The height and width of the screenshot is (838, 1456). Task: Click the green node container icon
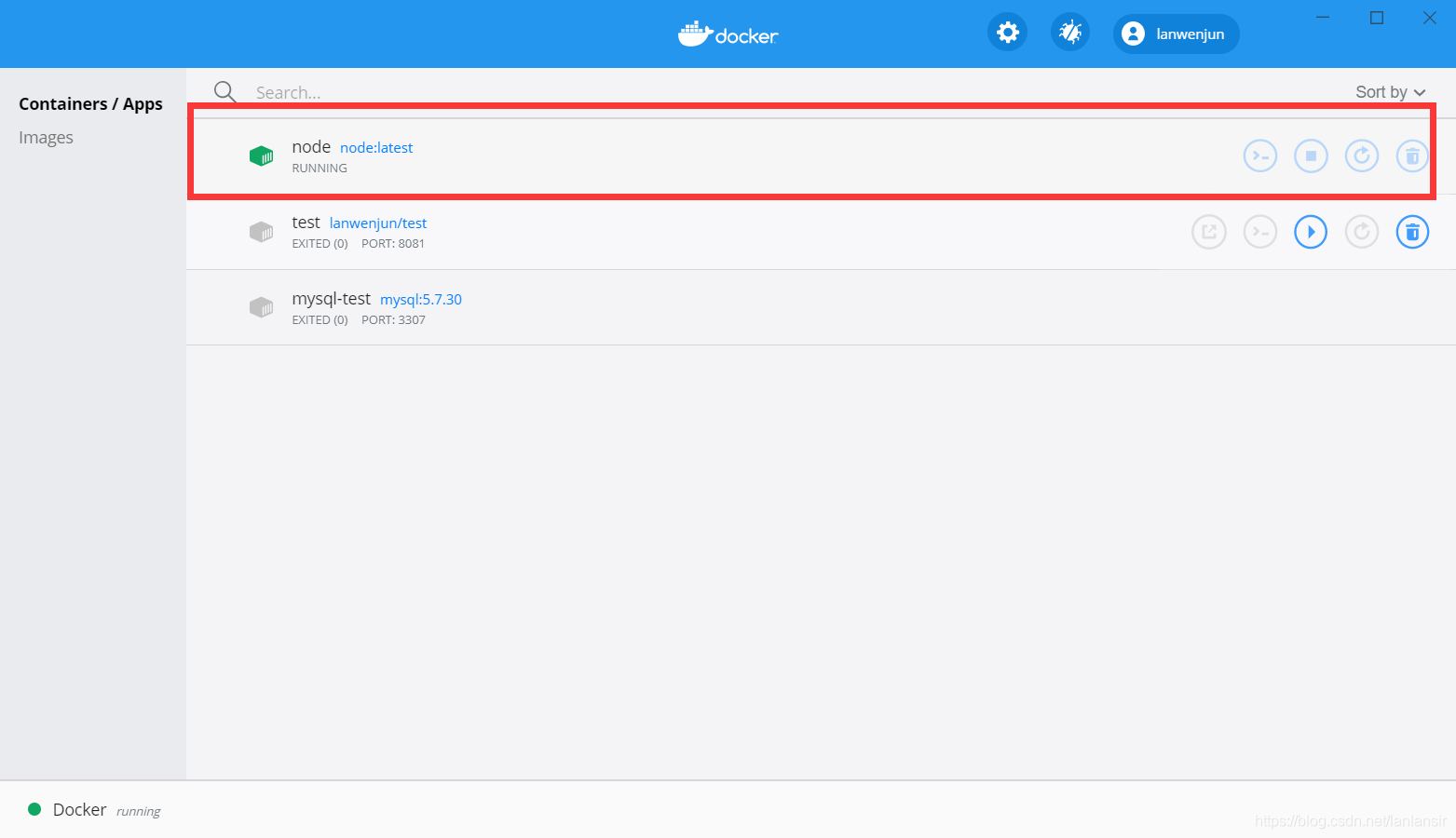pyautogui.click(x=262, y=156)
